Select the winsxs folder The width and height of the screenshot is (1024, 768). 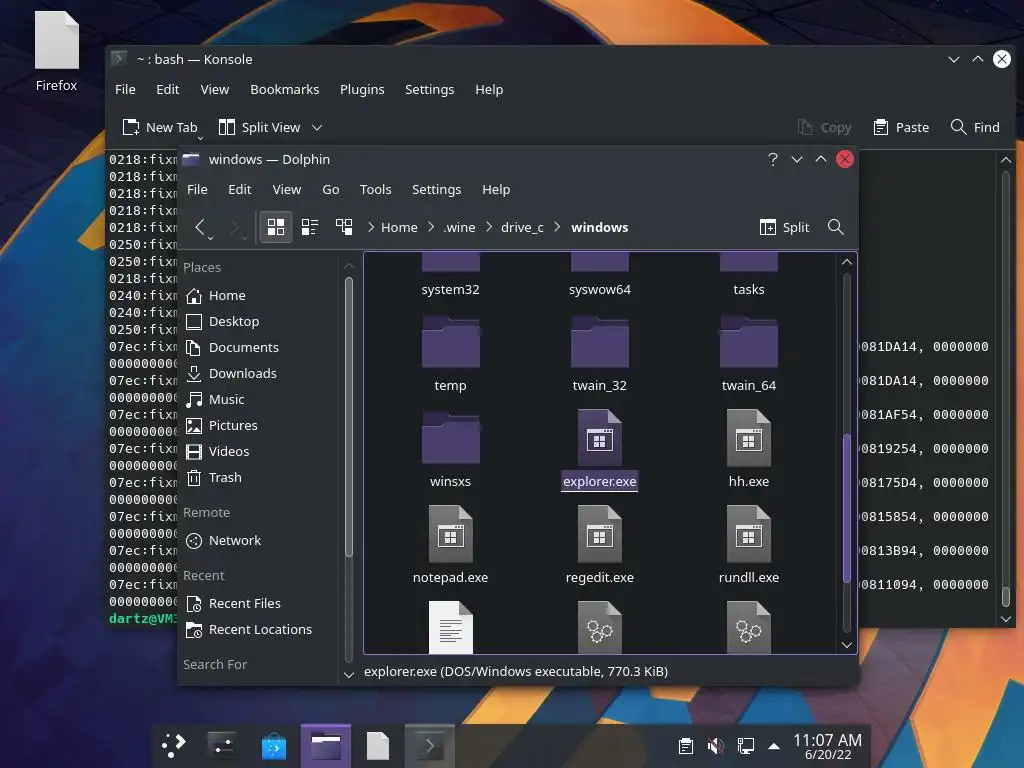450,449
